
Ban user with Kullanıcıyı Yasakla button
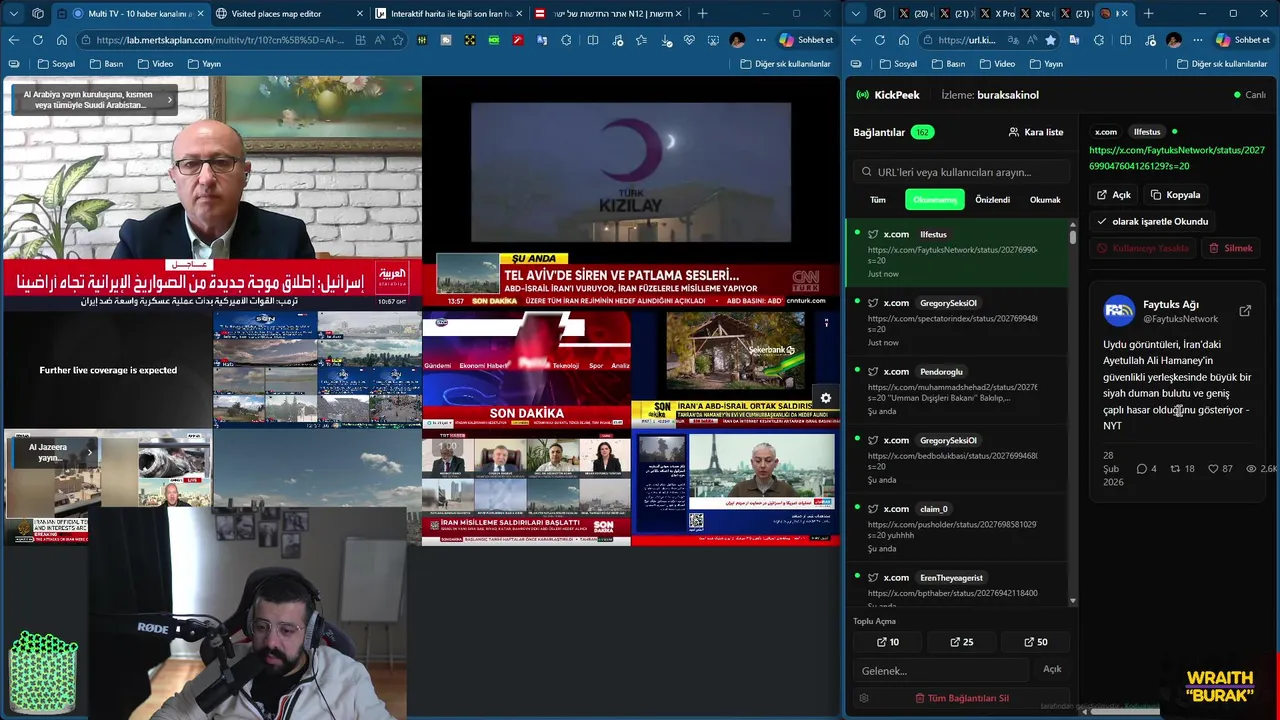point(1142,248)
